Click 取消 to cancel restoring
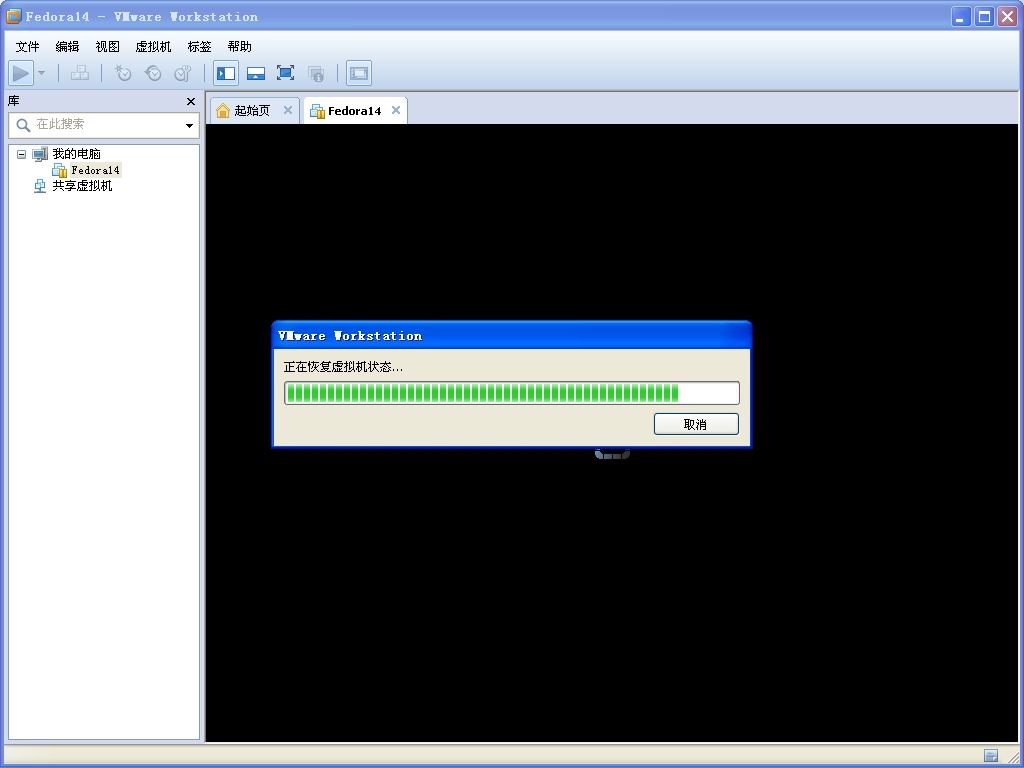The image size is (1024, 768). coord(696,424)
